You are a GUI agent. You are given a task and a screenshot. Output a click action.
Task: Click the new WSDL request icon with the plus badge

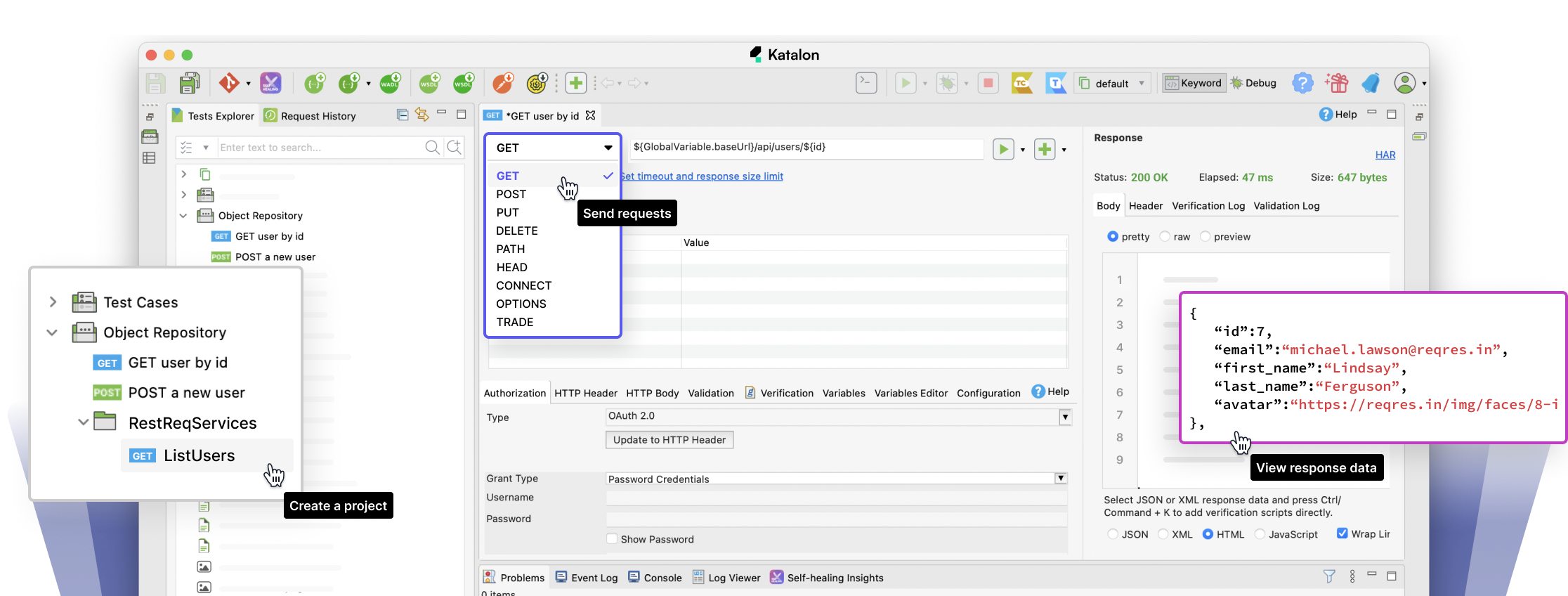click(430, 83)
